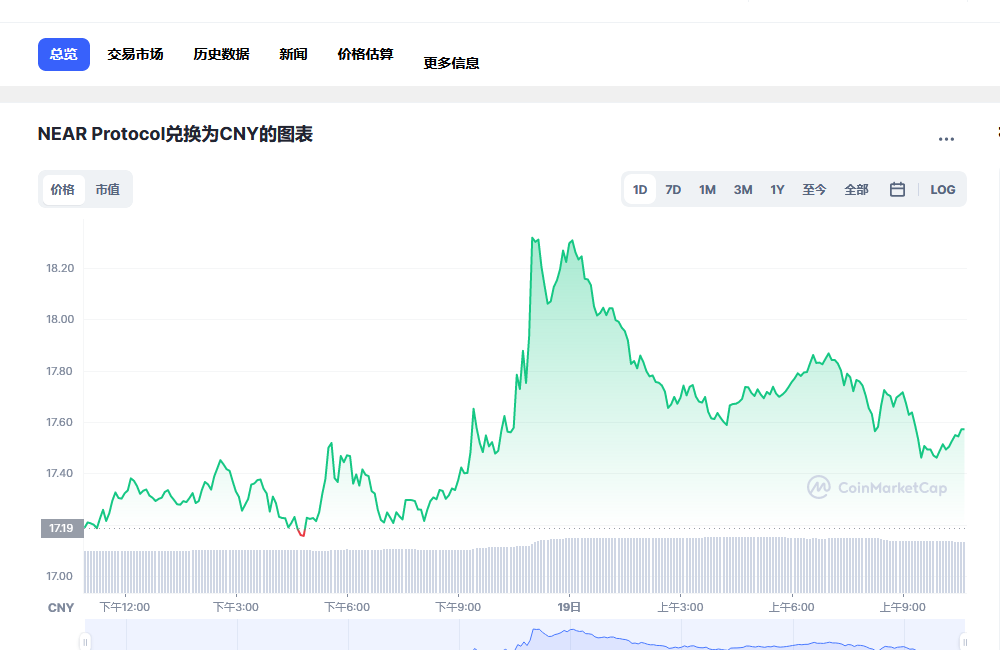Open the 交易市场 tab

click(x=135, y=54)
